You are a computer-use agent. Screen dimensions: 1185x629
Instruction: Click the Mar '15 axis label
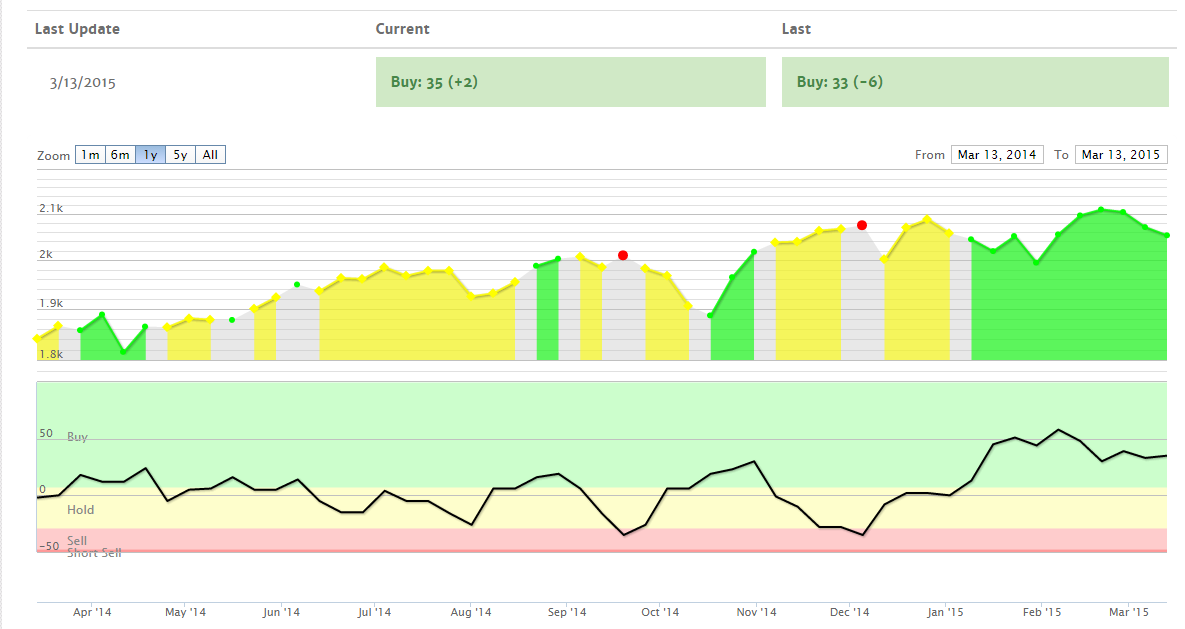[1129, 612]
